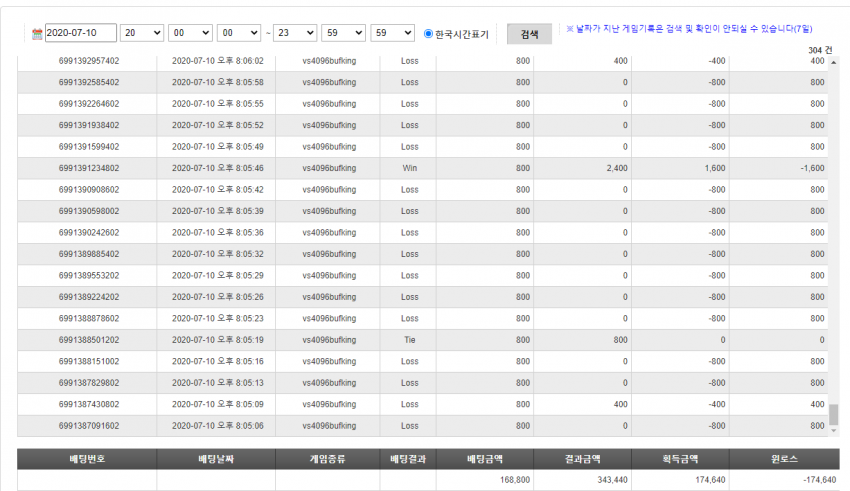Open the end hour dropdown showing 23
The width and height of the screenshot is (850, 491).
coord(295,33)
